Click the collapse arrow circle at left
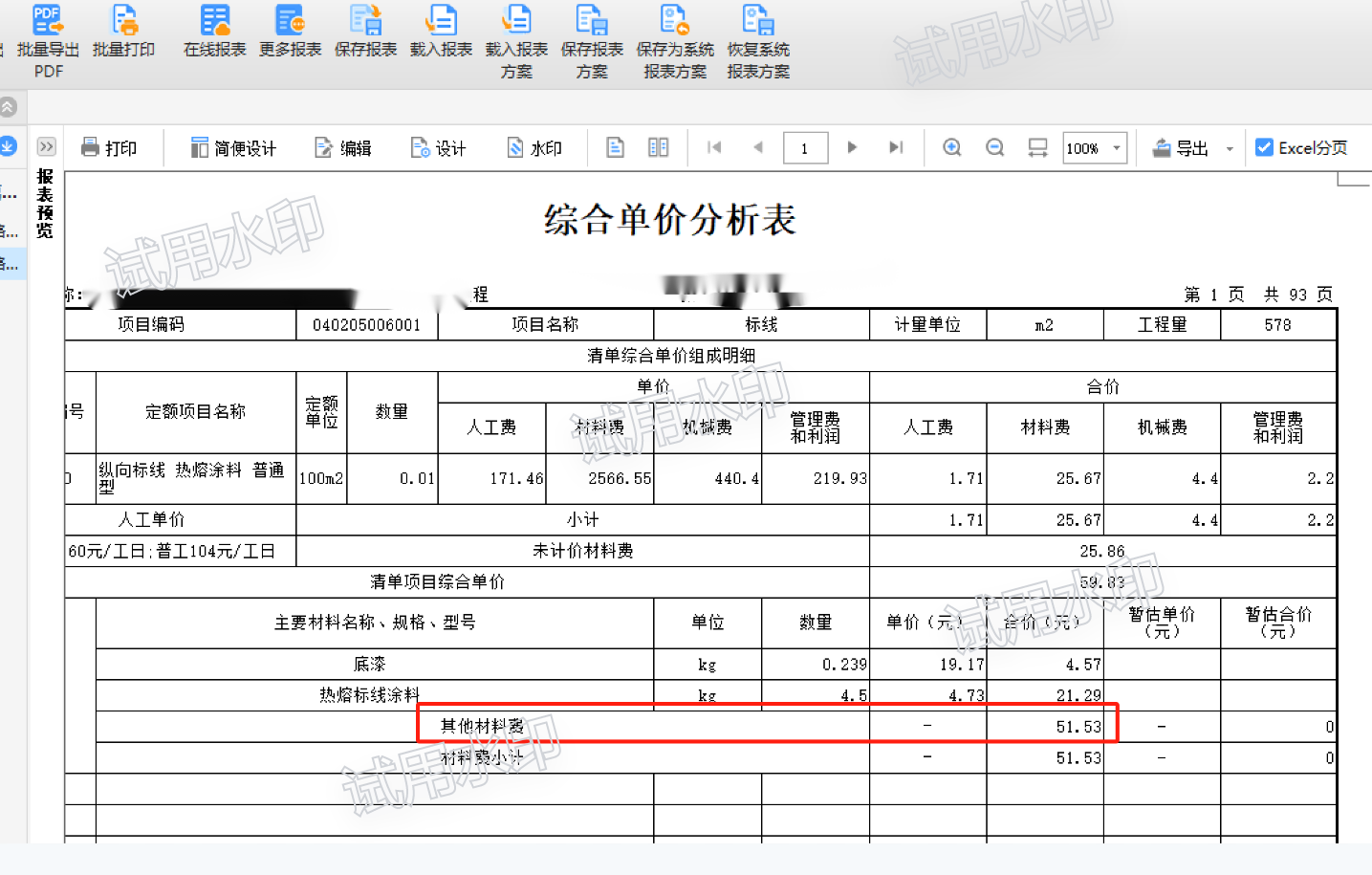1372x875 pixels. 8,107
